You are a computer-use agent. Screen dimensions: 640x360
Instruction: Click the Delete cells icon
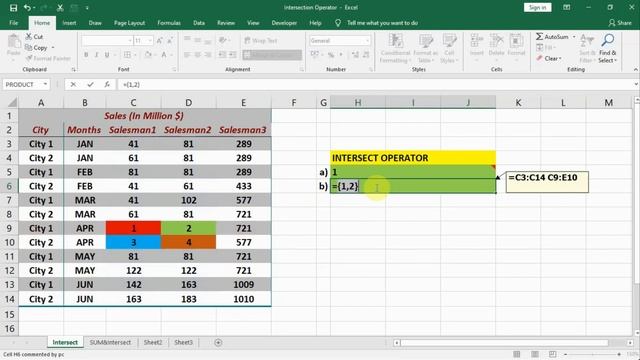496,41
